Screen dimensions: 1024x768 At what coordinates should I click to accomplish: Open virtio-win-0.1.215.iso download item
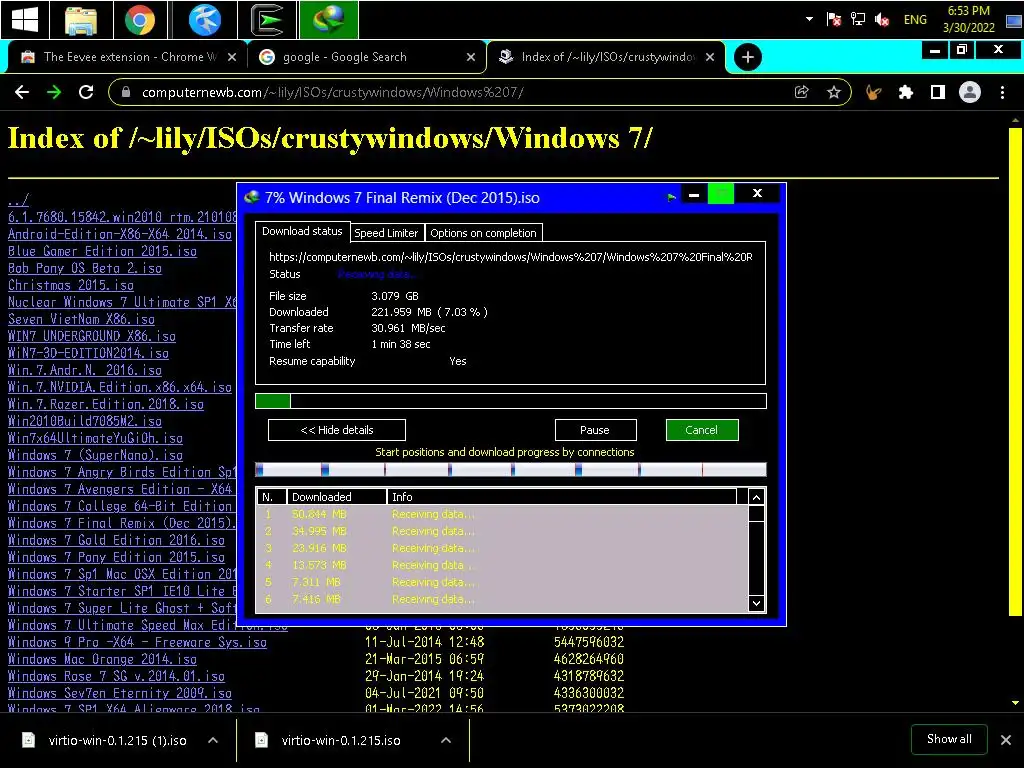coord(328,740)
